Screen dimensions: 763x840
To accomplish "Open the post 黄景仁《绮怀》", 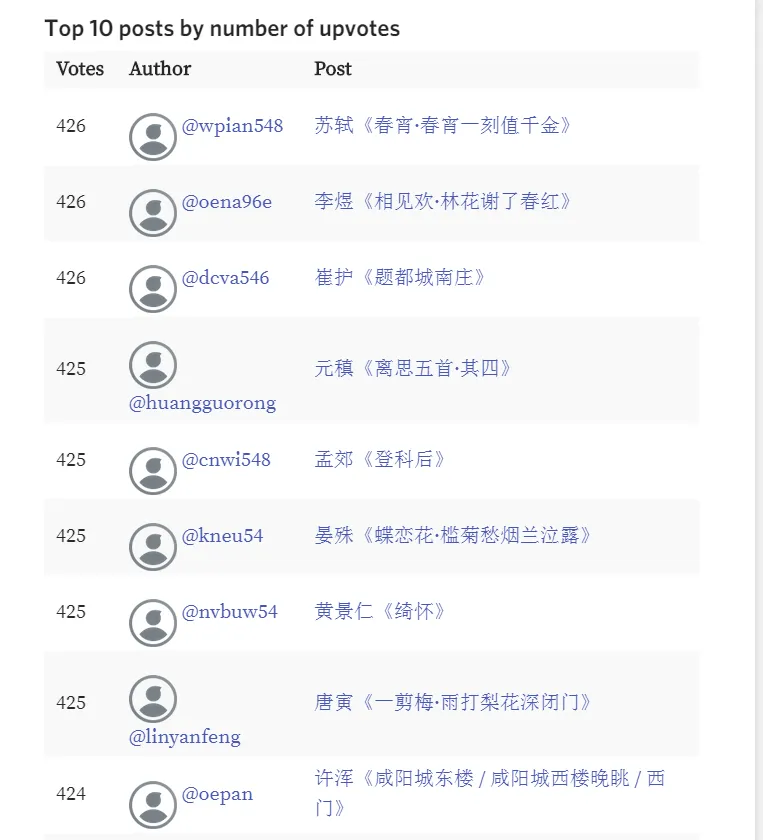I will 379,612.
